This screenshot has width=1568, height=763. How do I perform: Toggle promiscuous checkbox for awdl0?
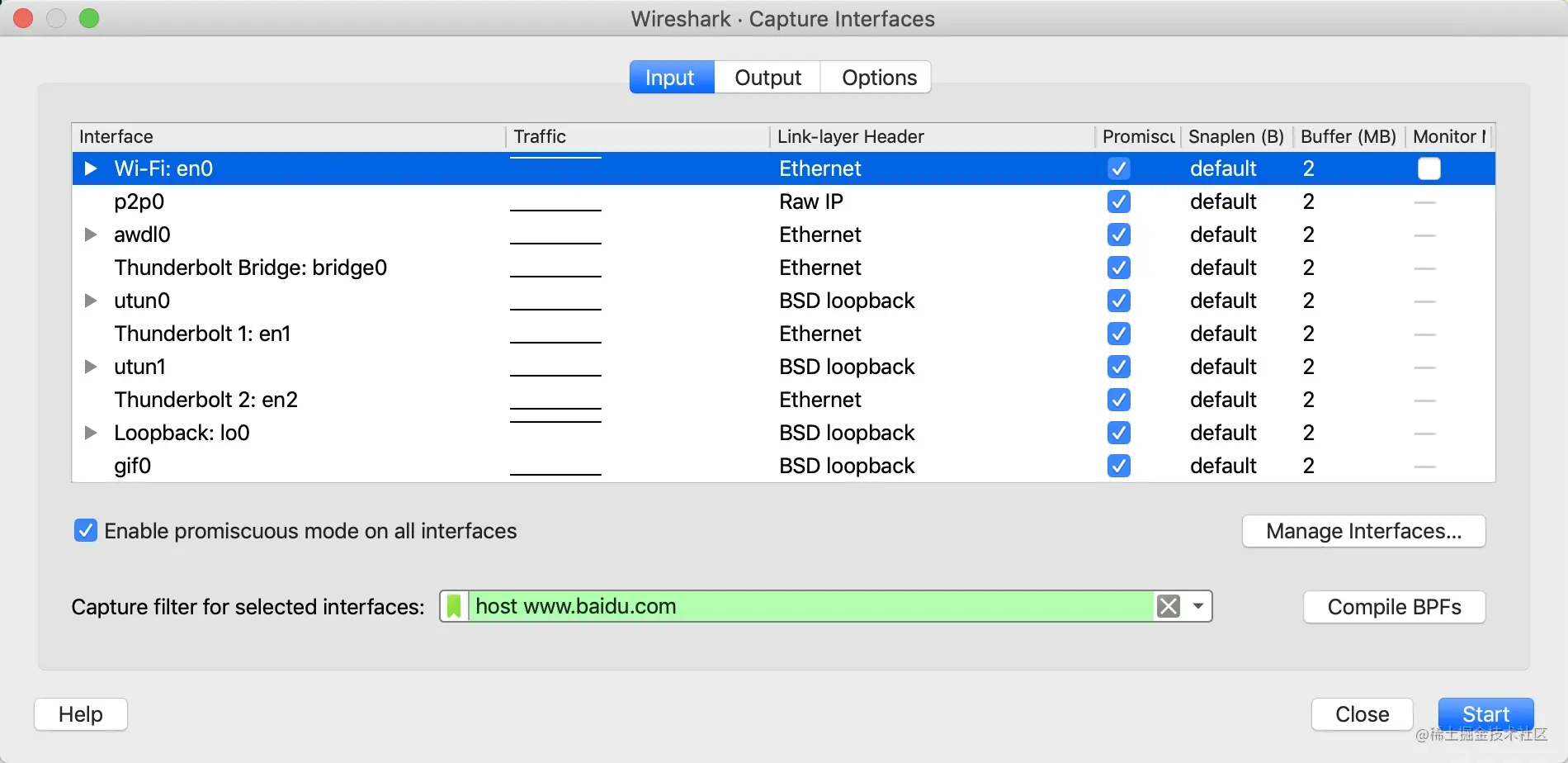(x=1119, y=235)
